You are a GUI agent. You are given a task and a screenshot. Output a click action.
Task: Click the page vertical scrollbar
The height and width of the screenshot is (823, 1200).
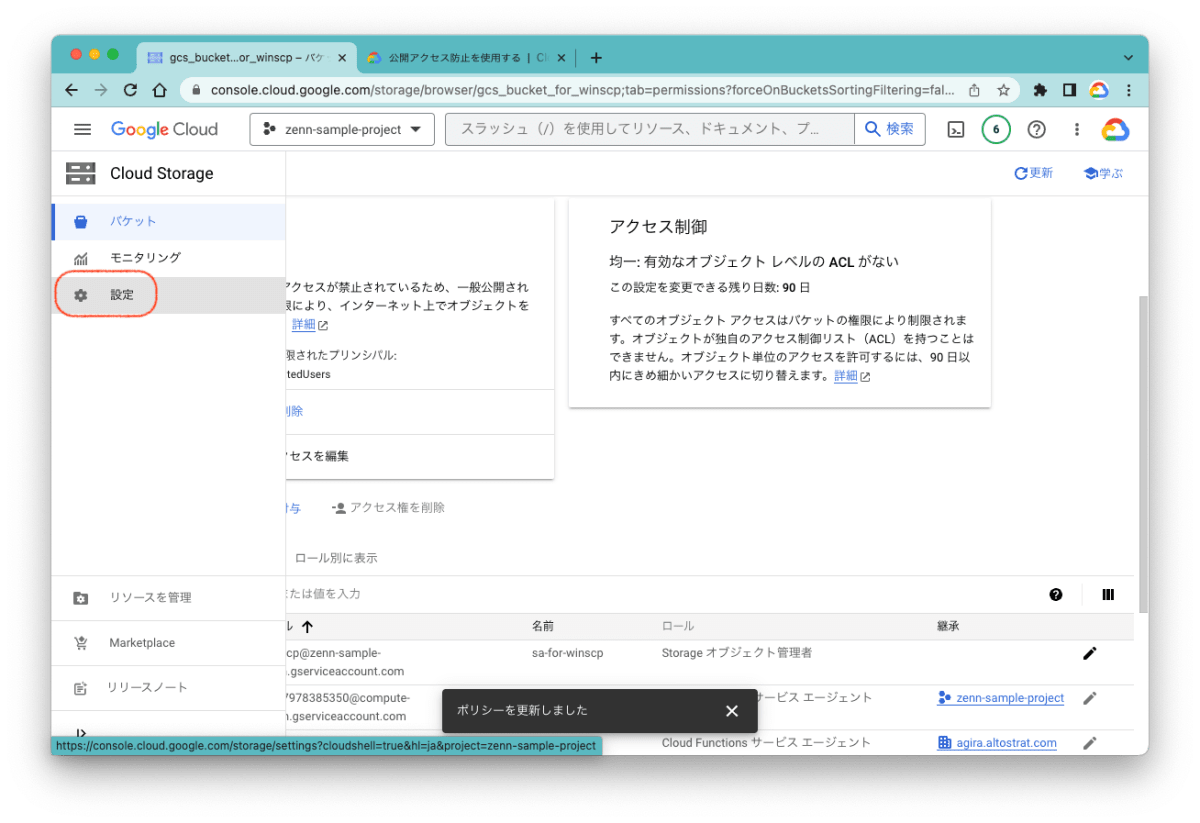pyautogui.click(x=1143, y=454)
